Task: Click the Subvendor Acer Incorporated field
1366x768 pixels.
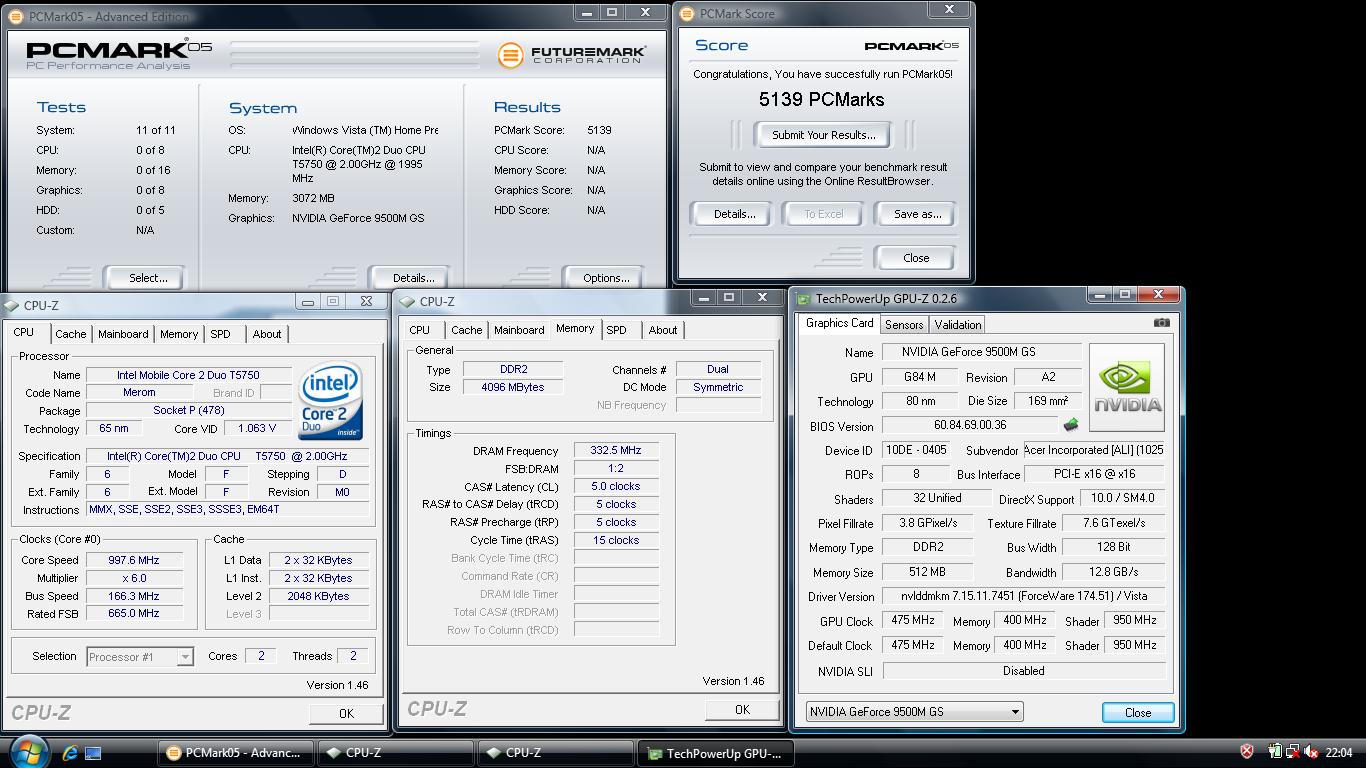Action: click(x=1094, y=450)
